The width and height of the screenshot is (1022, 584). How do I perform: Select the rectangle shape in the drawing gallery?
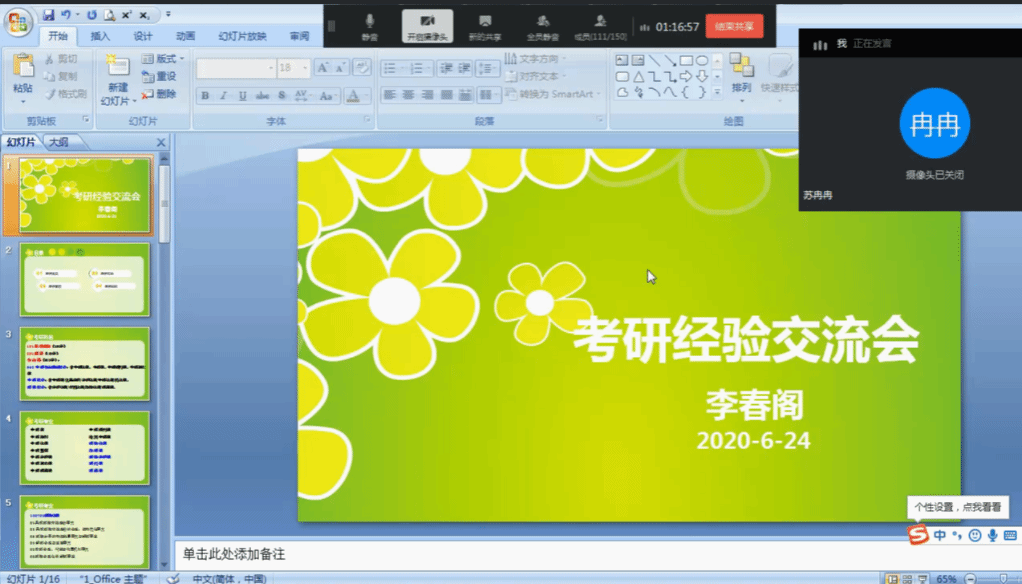[686, 62]
